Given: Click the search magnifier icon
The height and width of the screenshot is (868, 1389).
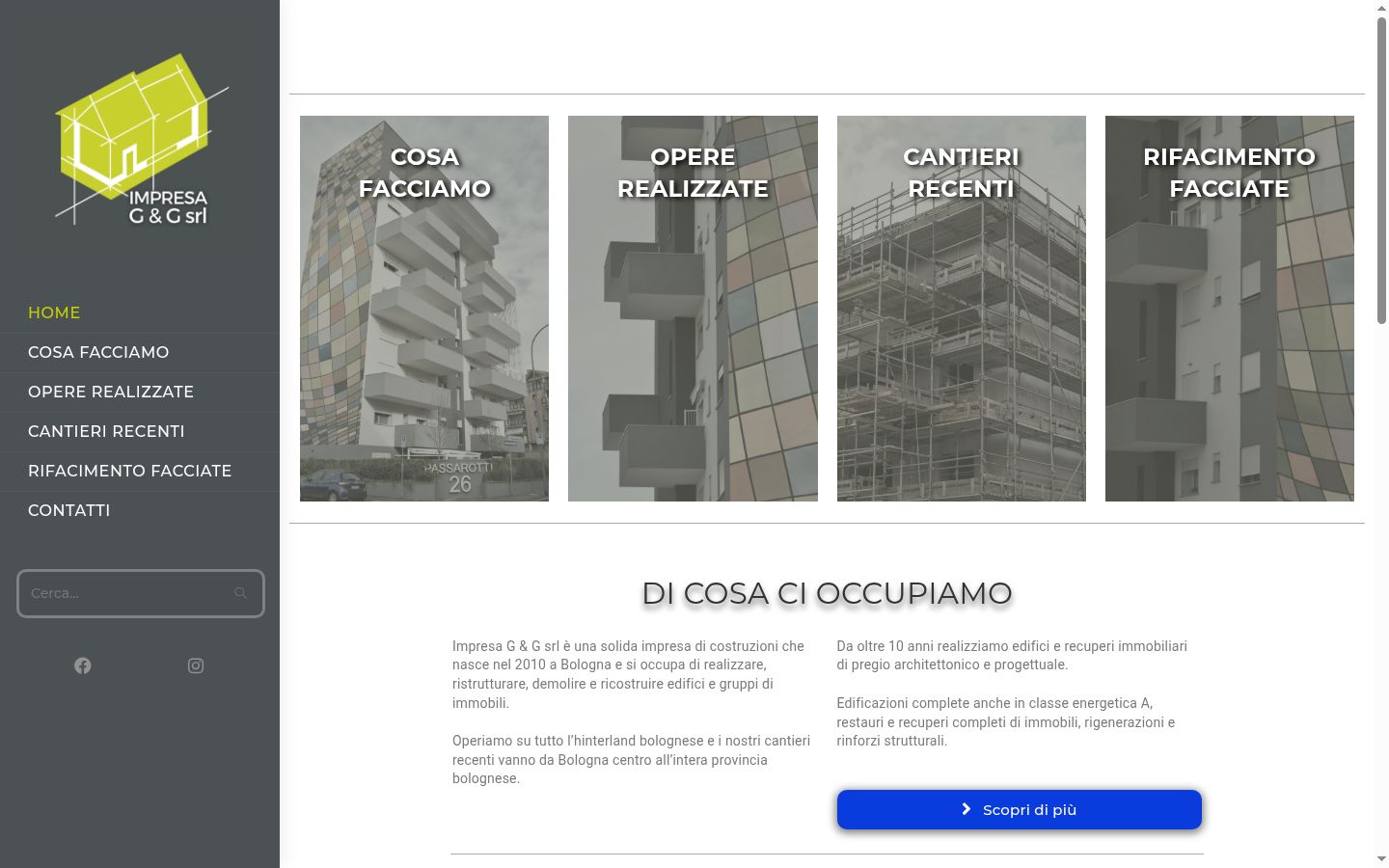Looking at the screenshot, I should click(240, 593).
